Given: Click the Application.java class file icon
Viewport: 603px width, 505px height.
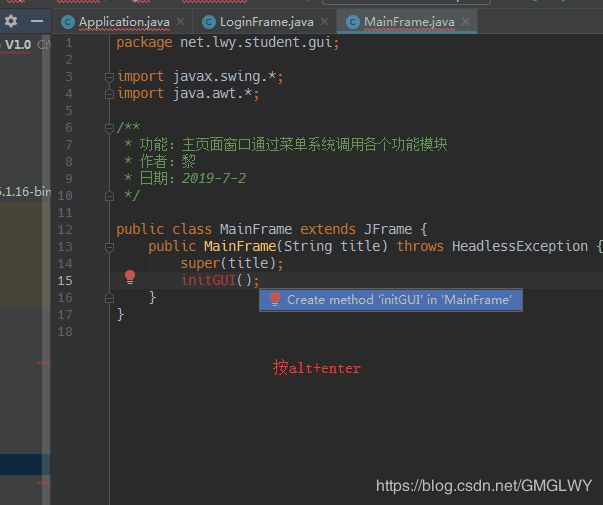Looking at the screenshot, I should click(68, 22).
